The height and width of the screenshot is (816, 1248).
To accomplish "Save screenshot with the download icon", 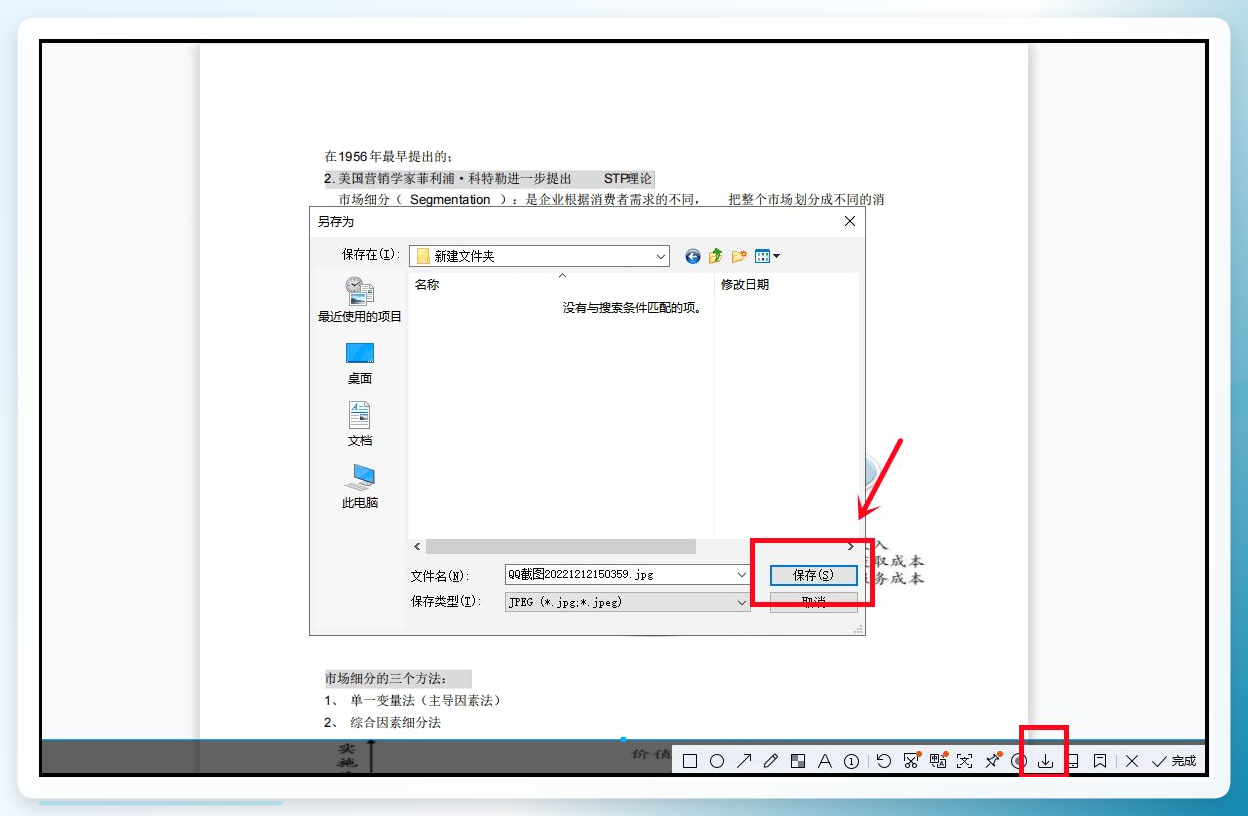I will pyautogui.click(x=1046, y=761).
